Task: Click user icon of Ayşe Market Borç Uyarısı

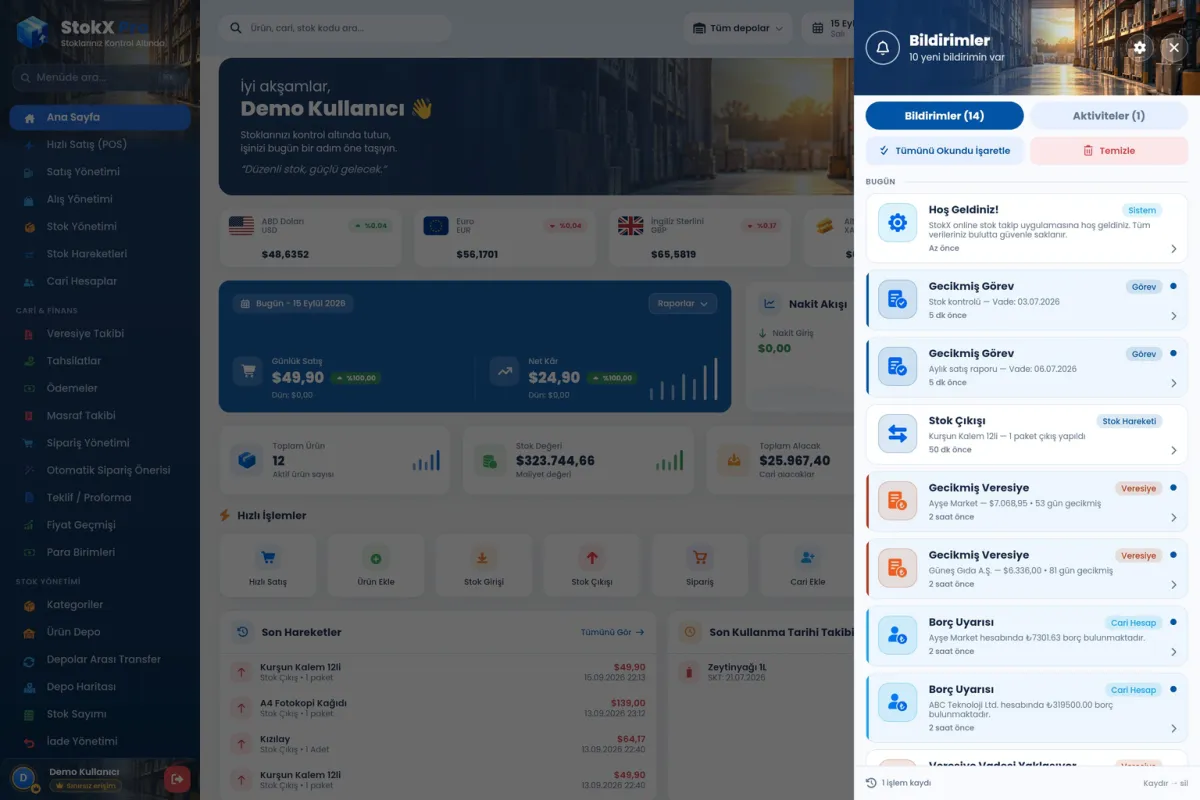Action: coord(897,634)
